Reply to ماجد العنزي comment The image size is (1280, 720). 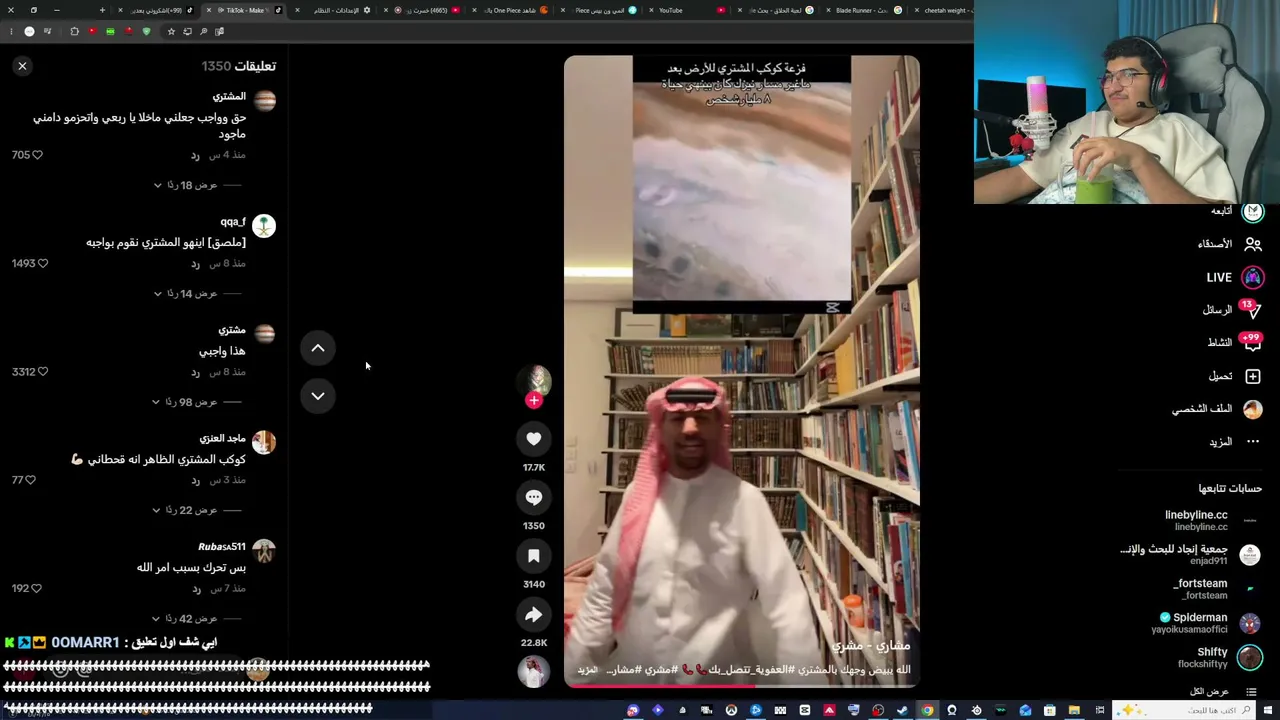pyautogui.click(x=196, y=481)
